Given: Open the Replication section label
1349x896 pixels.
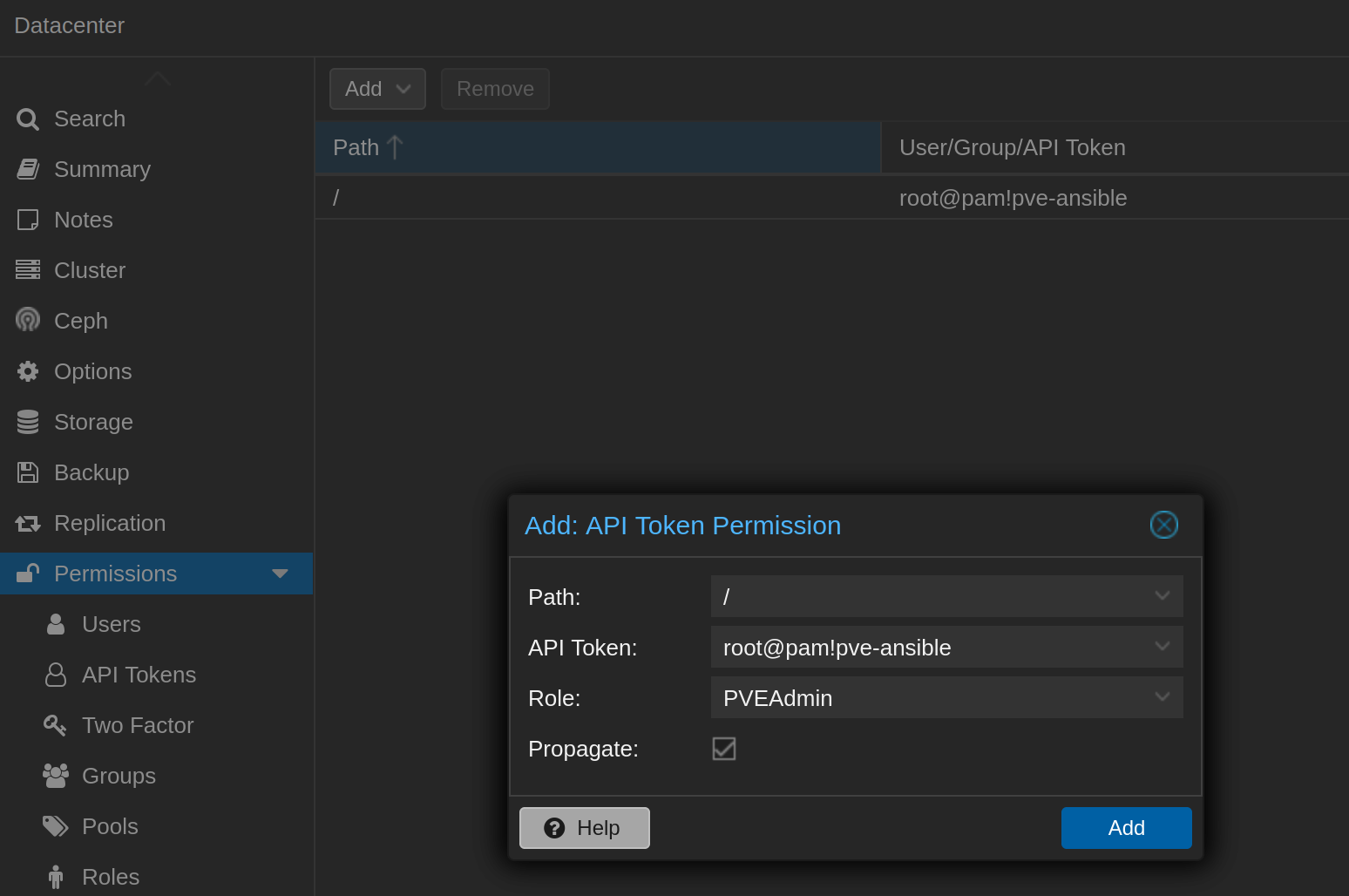Looking at the screenshot, I should 110,523.
